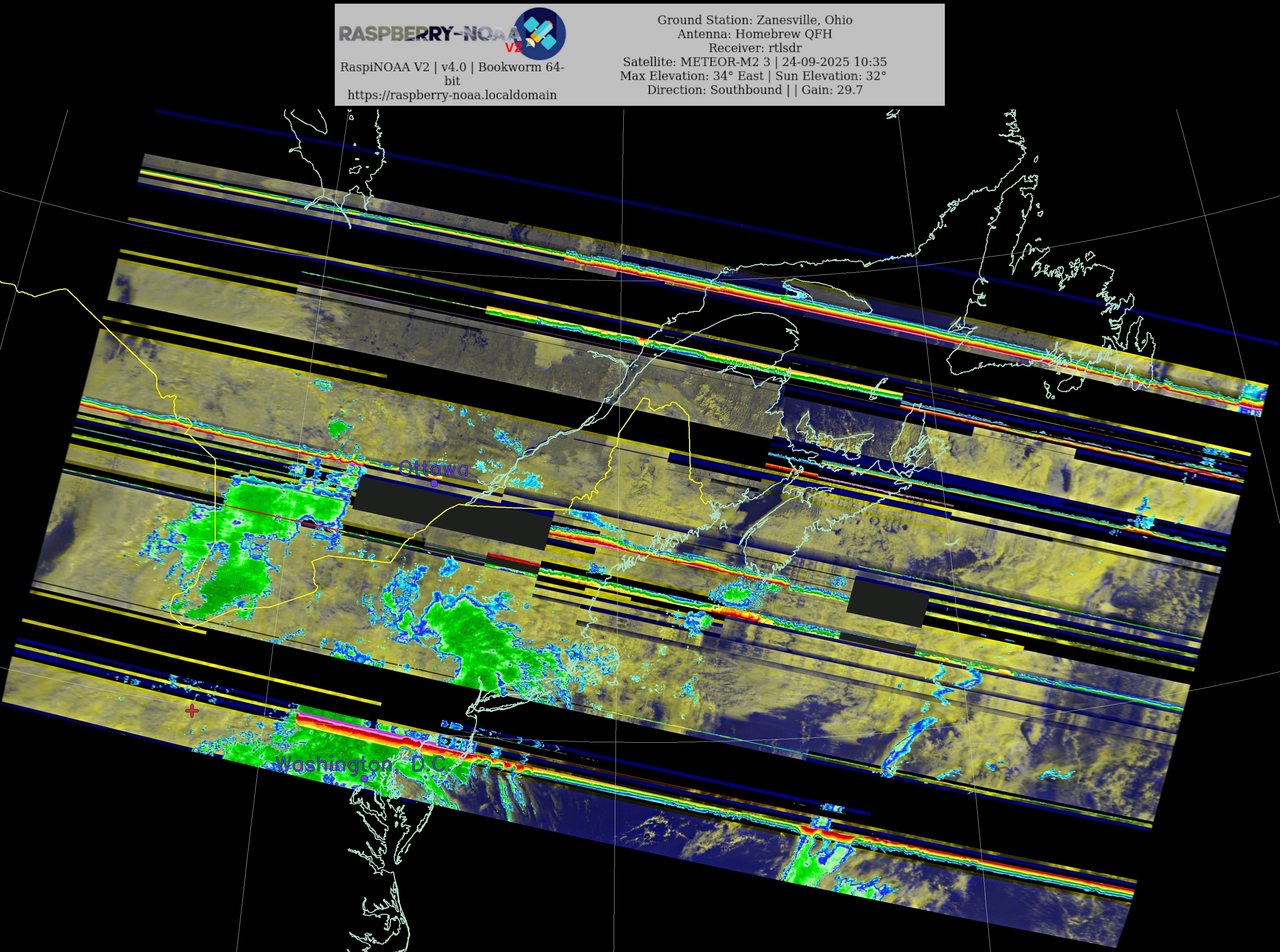
Task: Click the red cross ground station marker
Action: pos(192,711)
